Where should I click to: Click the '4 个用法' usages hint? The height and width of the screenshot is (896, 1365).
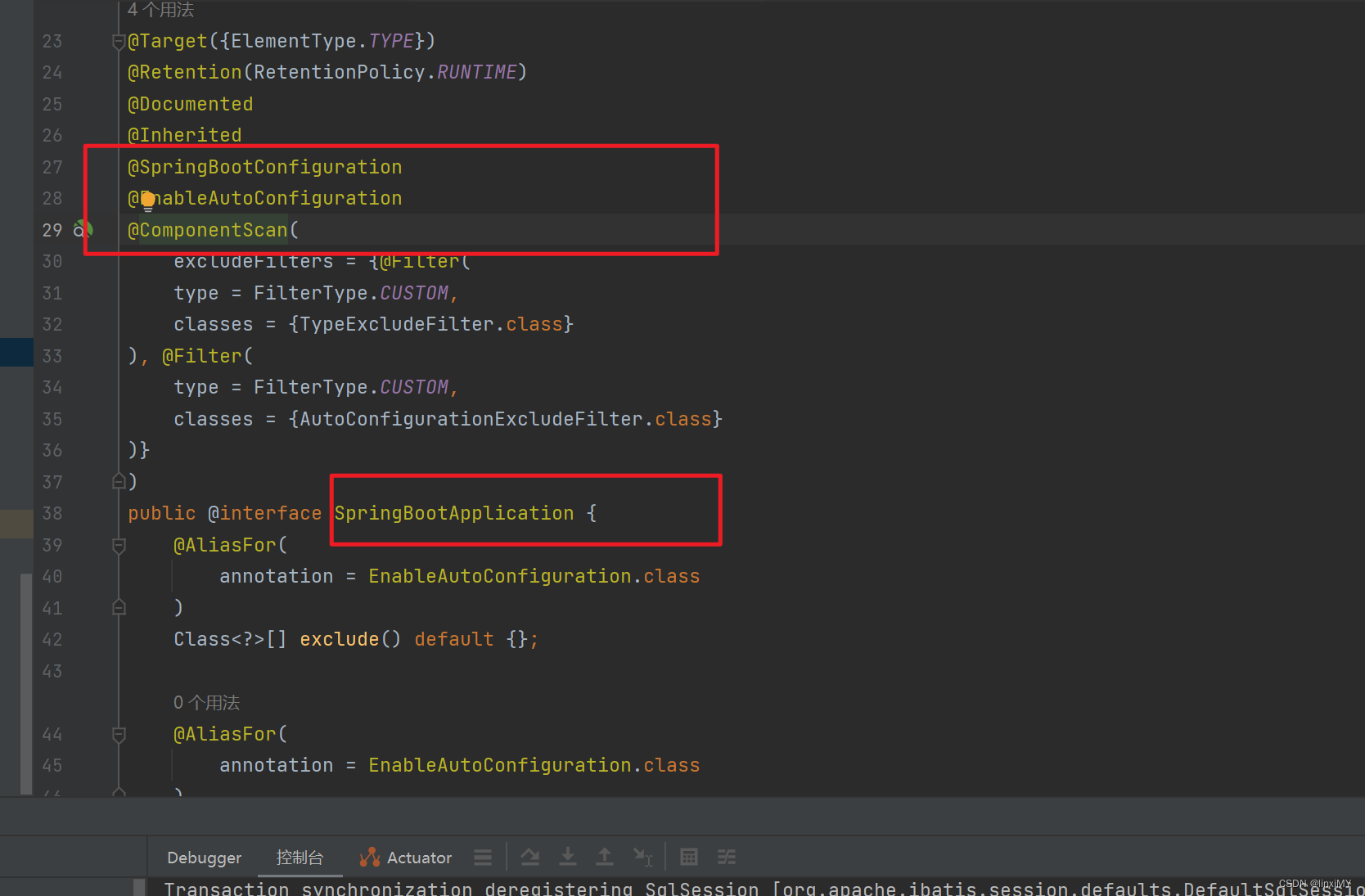160,10
